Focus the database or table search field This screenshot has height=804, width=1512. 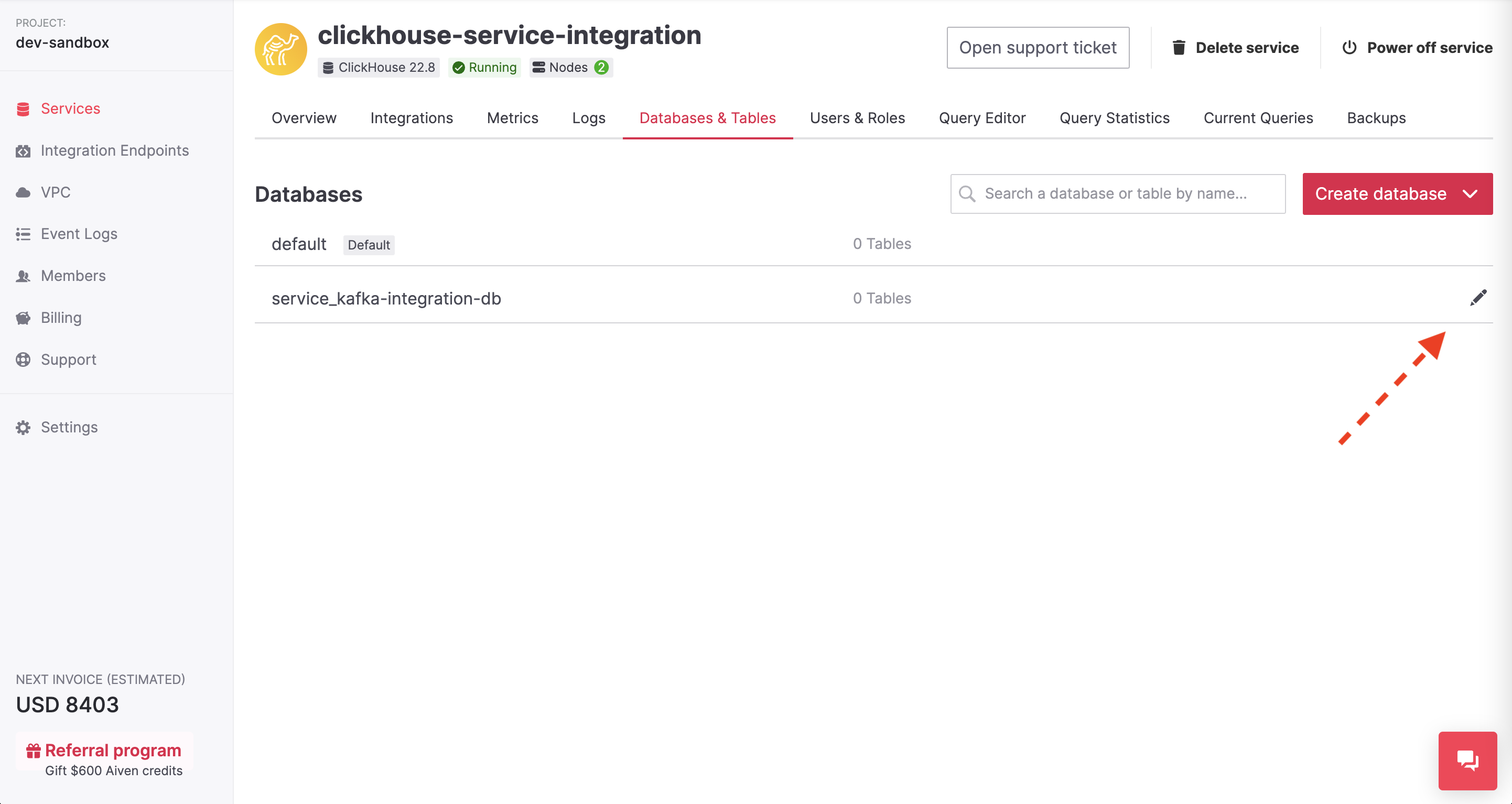[1118, 194]
